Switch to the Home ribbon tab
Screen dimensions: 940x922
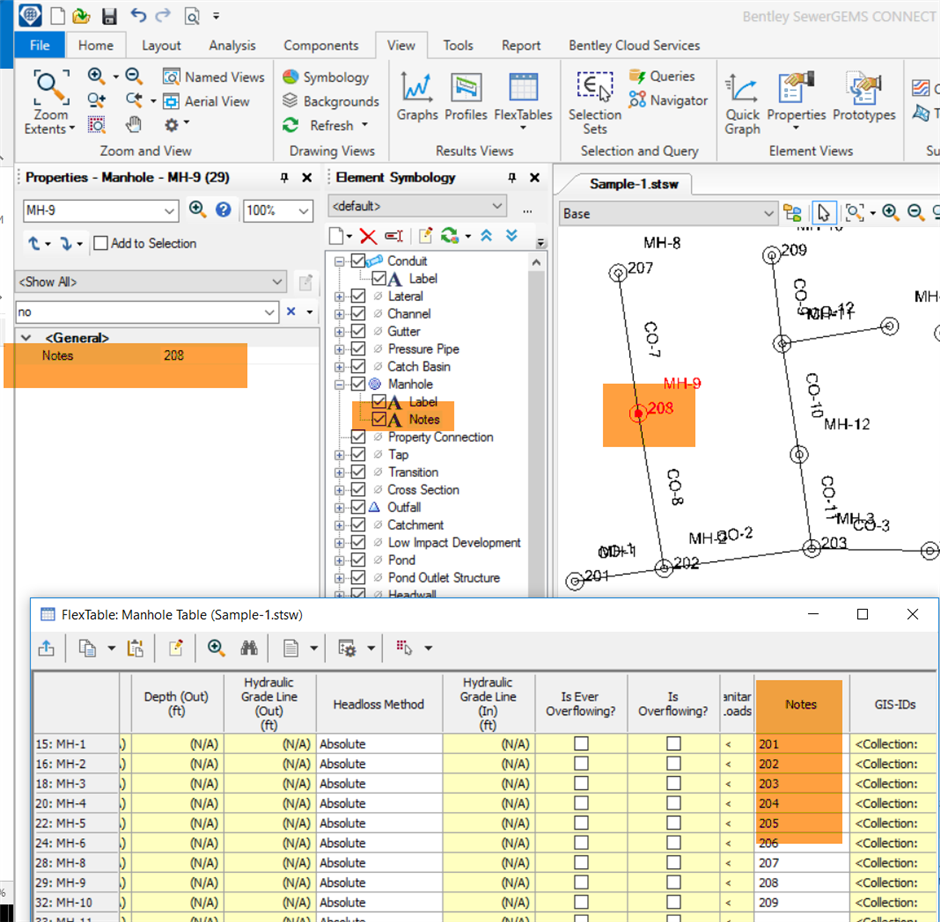[x=96, y=46]
